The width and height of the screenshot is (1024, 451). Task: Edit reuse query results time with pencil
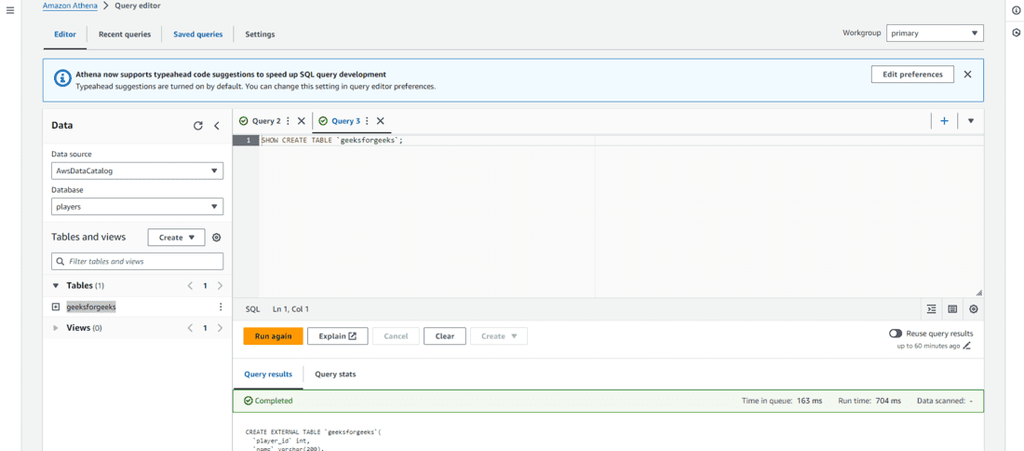[967, 345]
